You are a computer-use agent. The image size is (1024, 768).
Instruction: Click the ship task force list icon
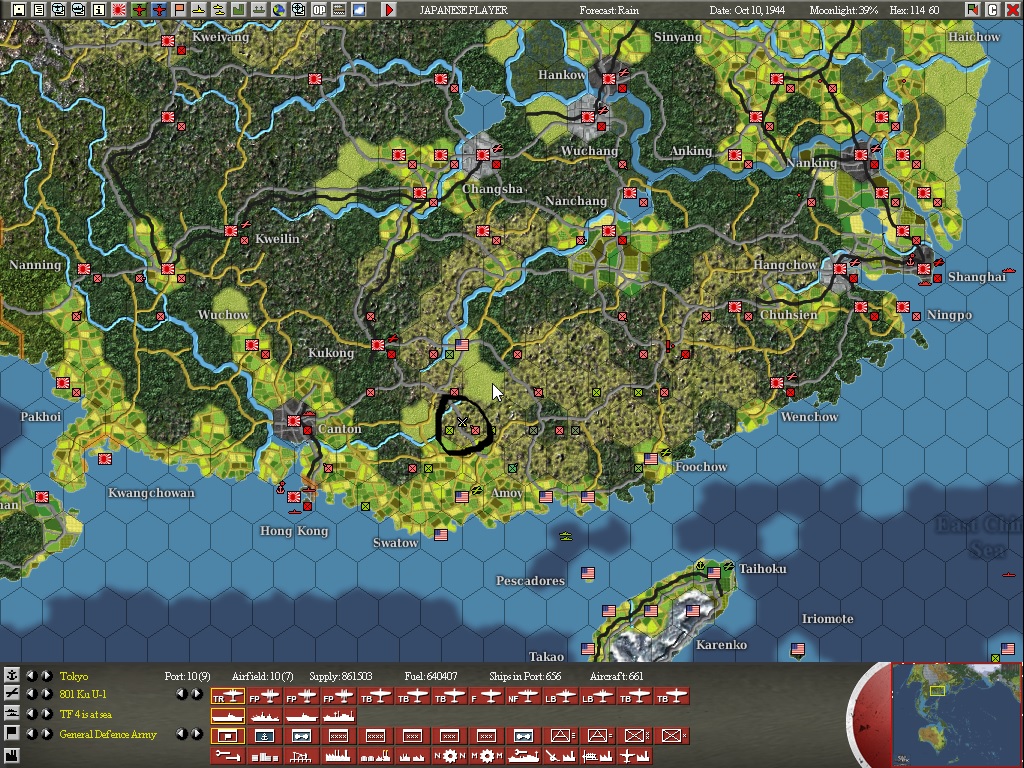click(x=11, y=714)
